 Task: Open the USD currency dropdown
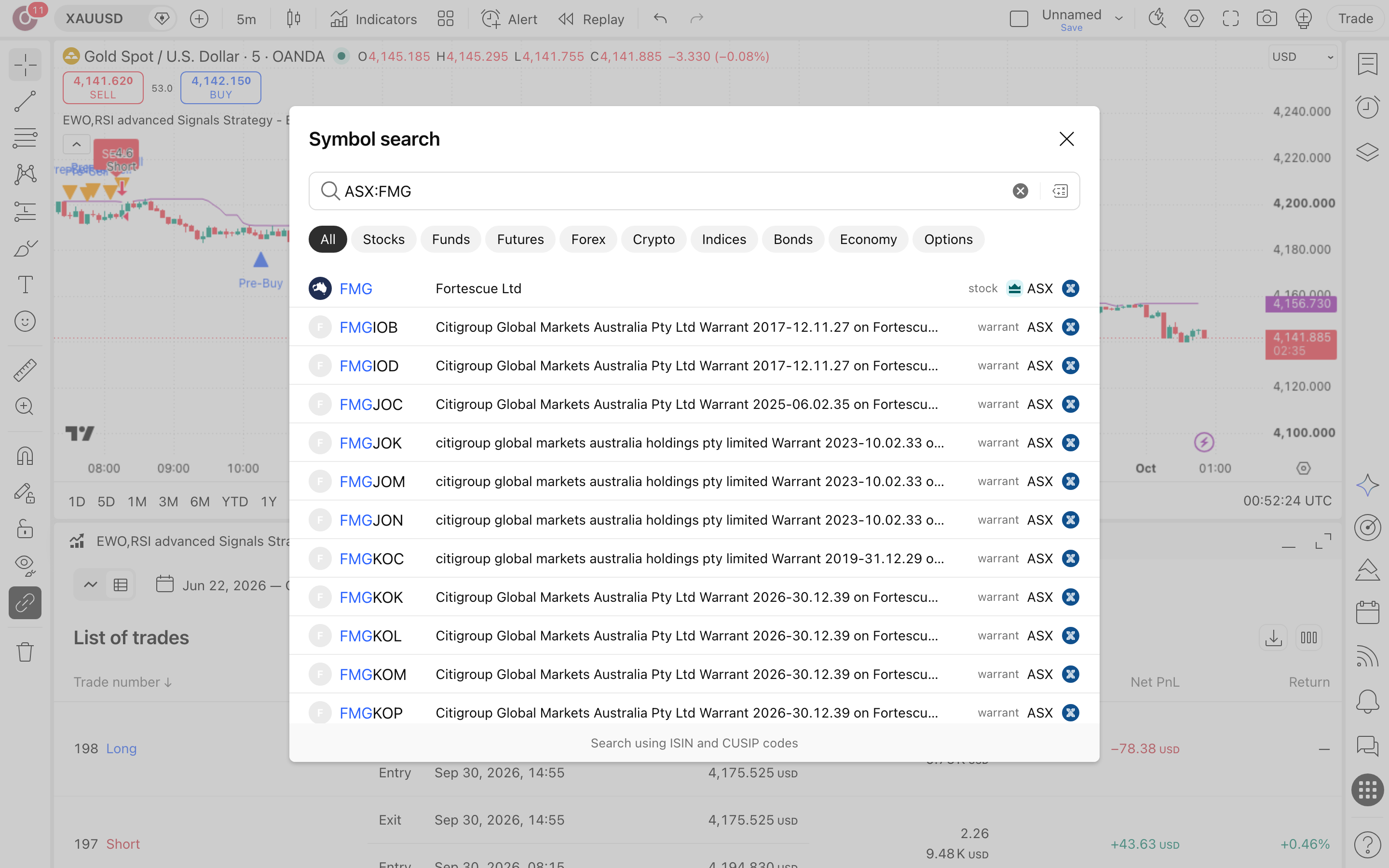[x=1302, y=57]
